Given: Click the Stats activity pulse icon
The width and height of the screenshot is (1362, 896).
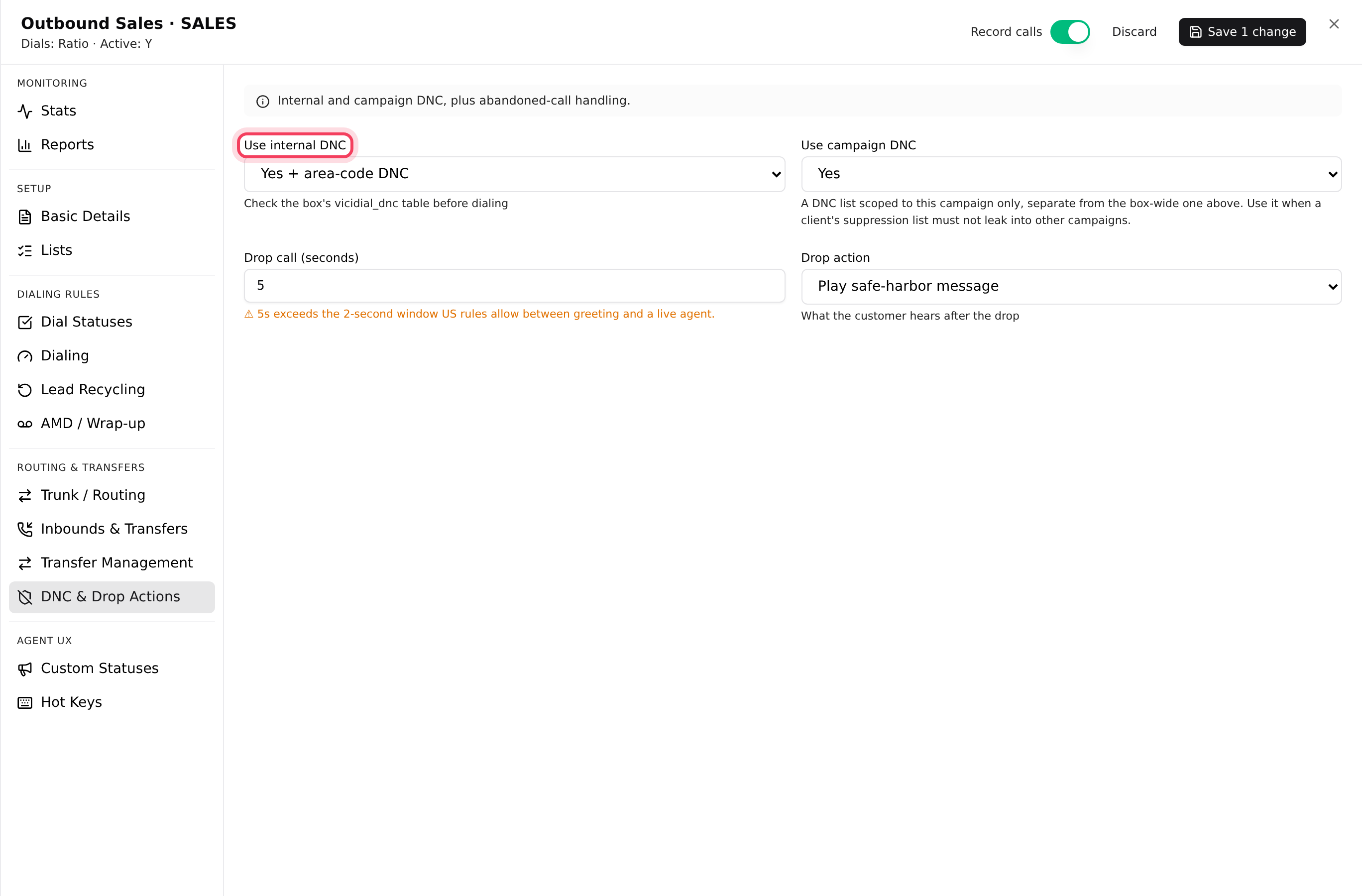Looking at the screenshot, I should [24, 111].
